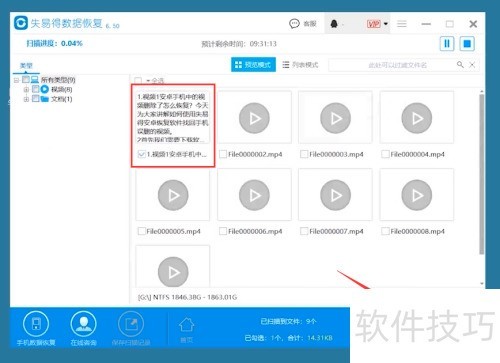
Task: Maximize the recovery window
Action: 450,24
